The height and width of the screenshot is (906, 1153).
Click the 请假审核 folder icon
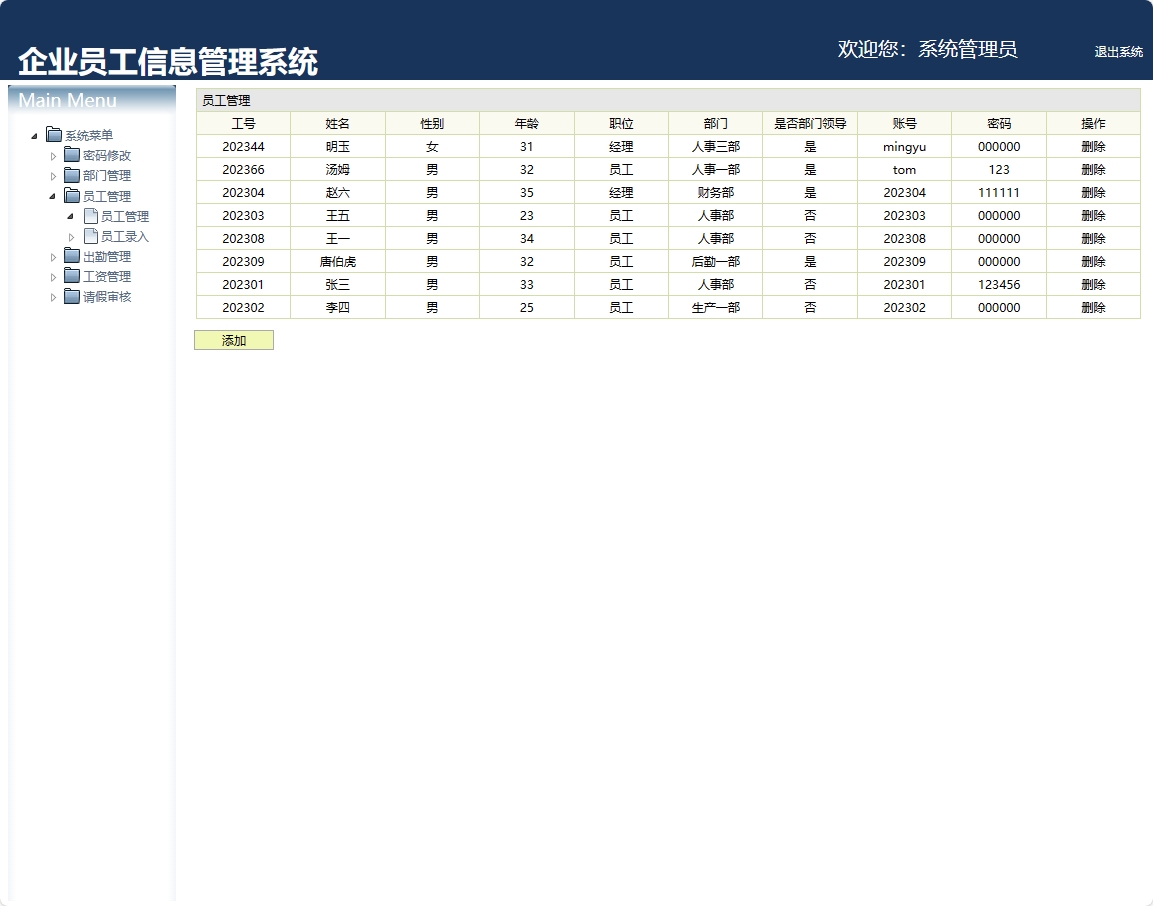click(x=72, y=296)
